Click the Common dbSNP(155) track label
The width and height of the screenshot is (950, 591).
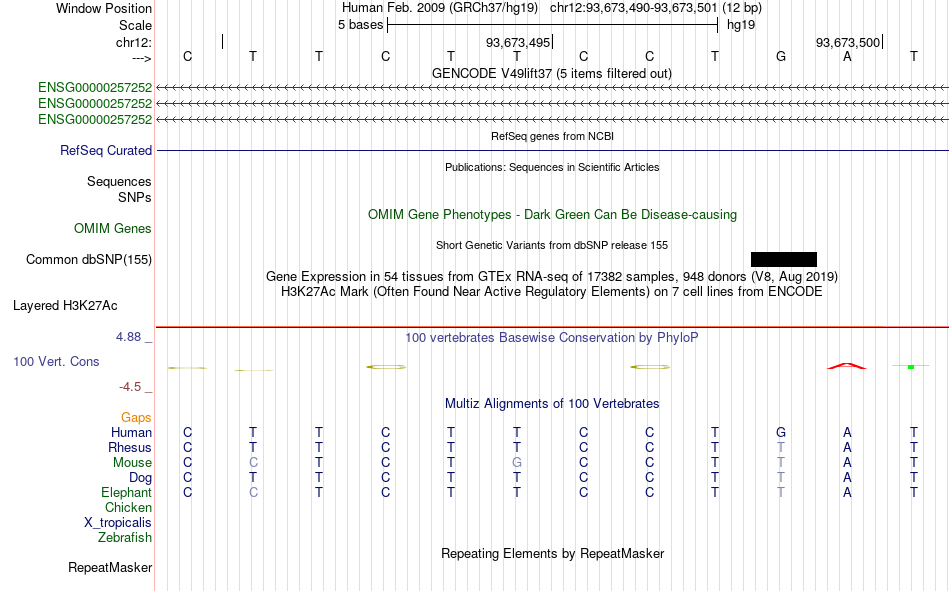point(89,259)
